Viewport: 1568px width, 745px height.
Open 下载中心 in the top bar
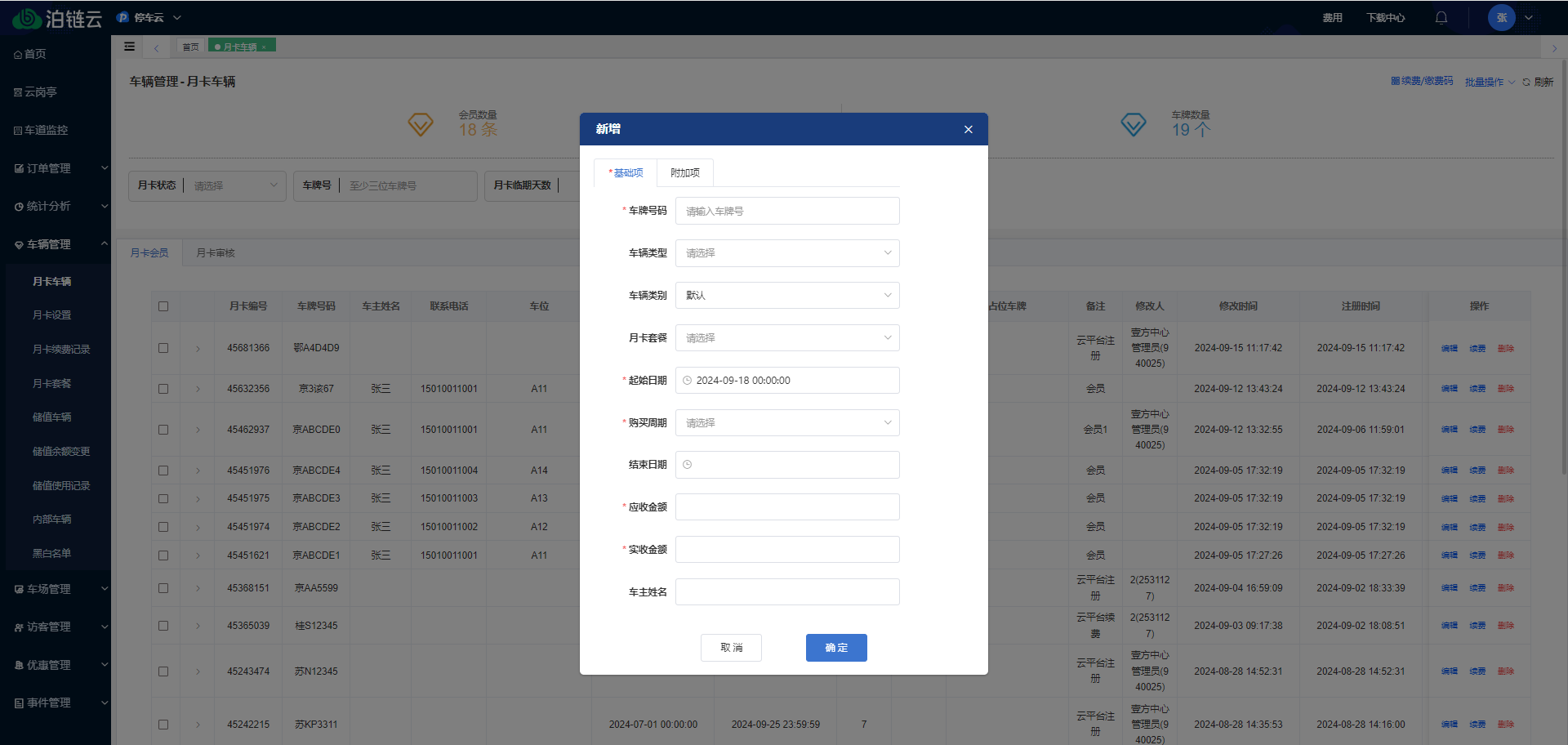[x=1385, y=17]
